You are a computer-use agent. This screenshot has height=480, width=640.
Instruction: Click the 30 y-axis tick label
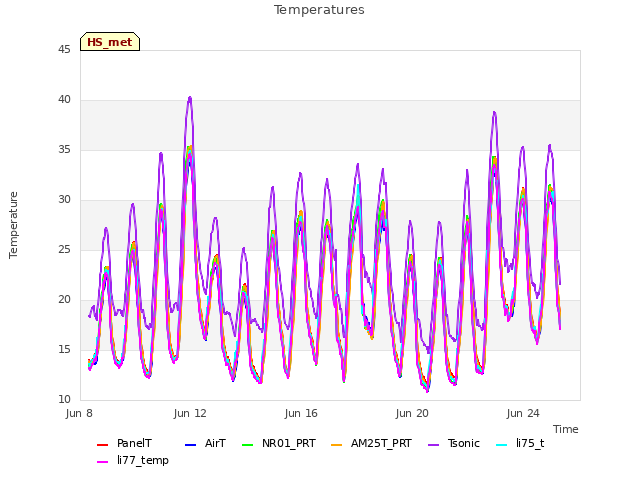coord(64,200)
